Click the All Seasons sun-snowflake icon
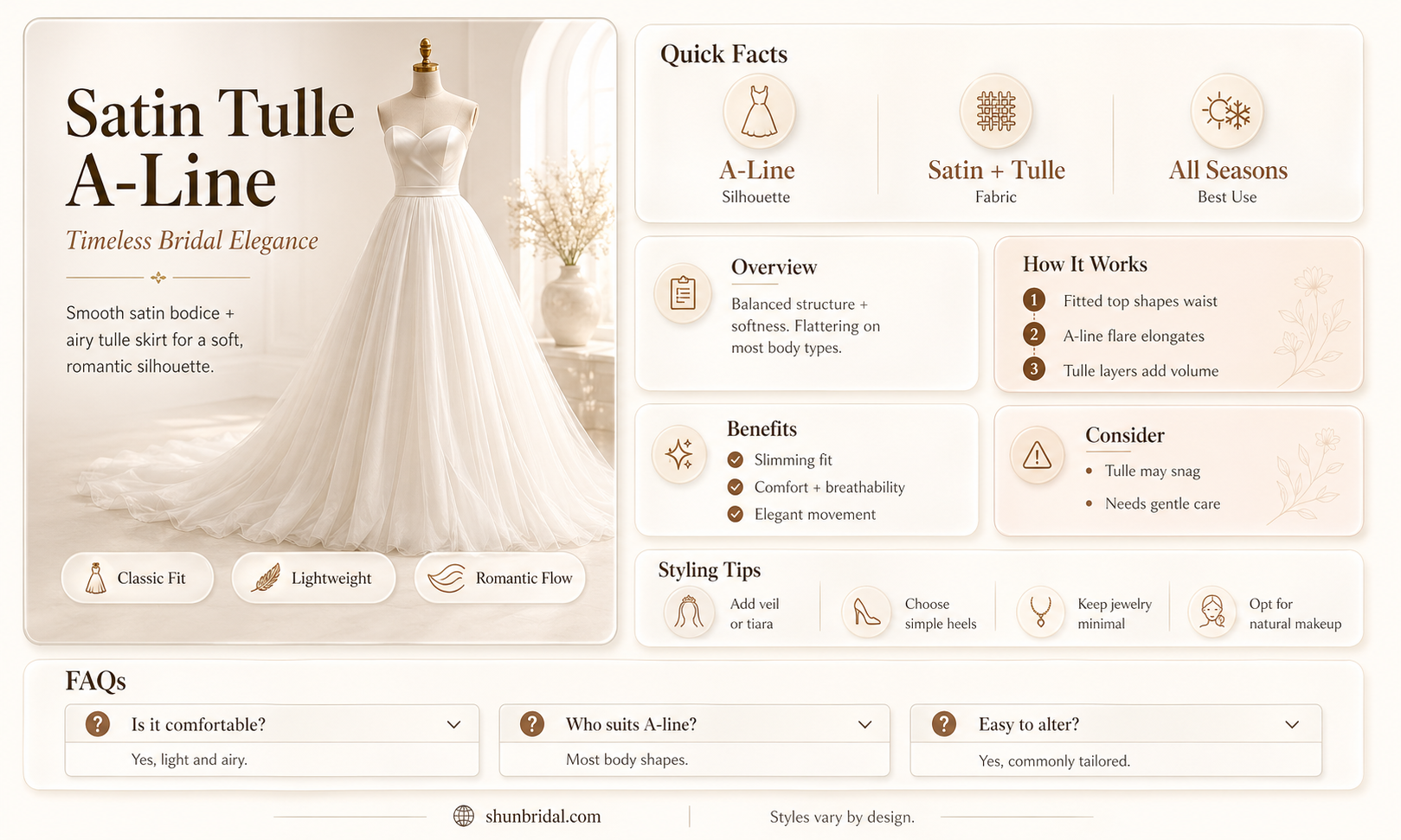 [x=1227, y=112]
